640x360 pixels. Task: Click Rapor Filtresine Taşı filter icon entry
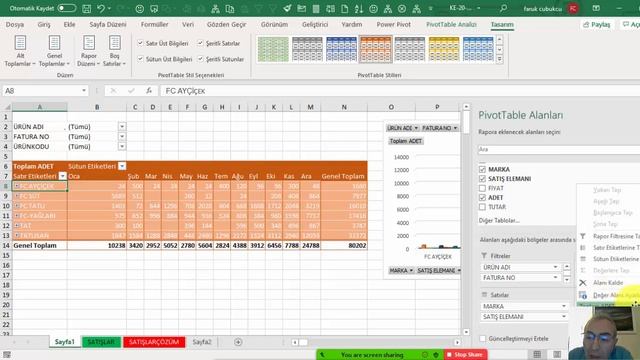pos(583,236)
